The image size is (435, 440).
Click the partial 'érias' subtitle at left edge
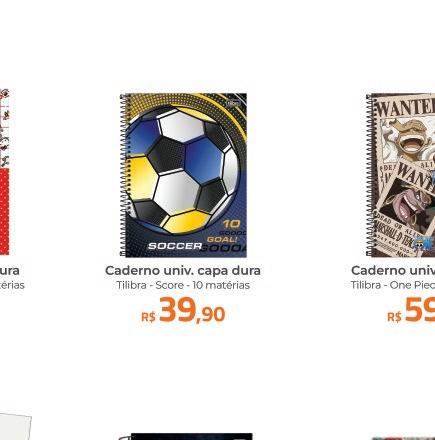point(12,285)
